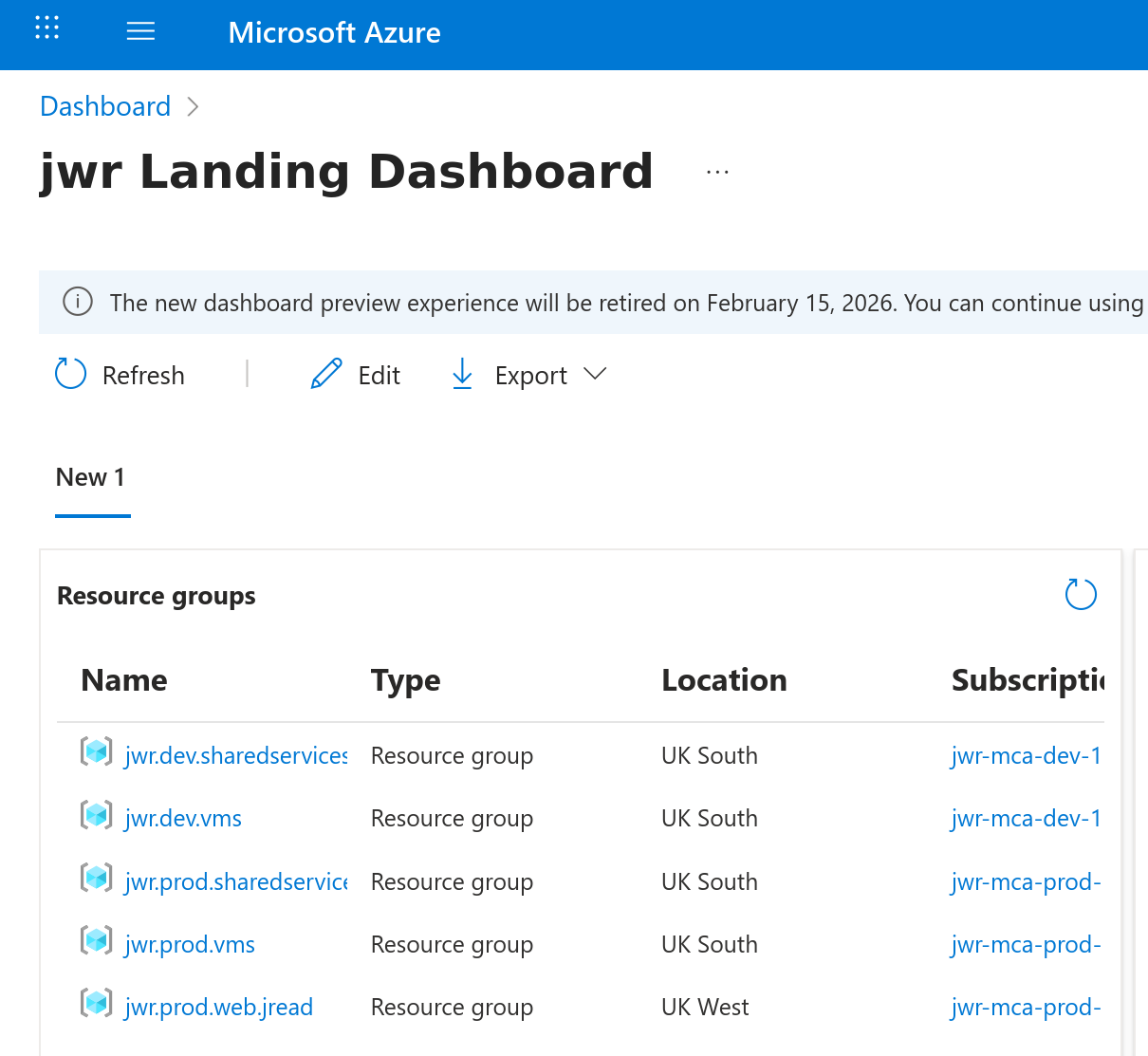The width and height of the screenshot is (1148, 1056).
Task: Click the Export download arrow icon
Action: [x=462, y=374]
